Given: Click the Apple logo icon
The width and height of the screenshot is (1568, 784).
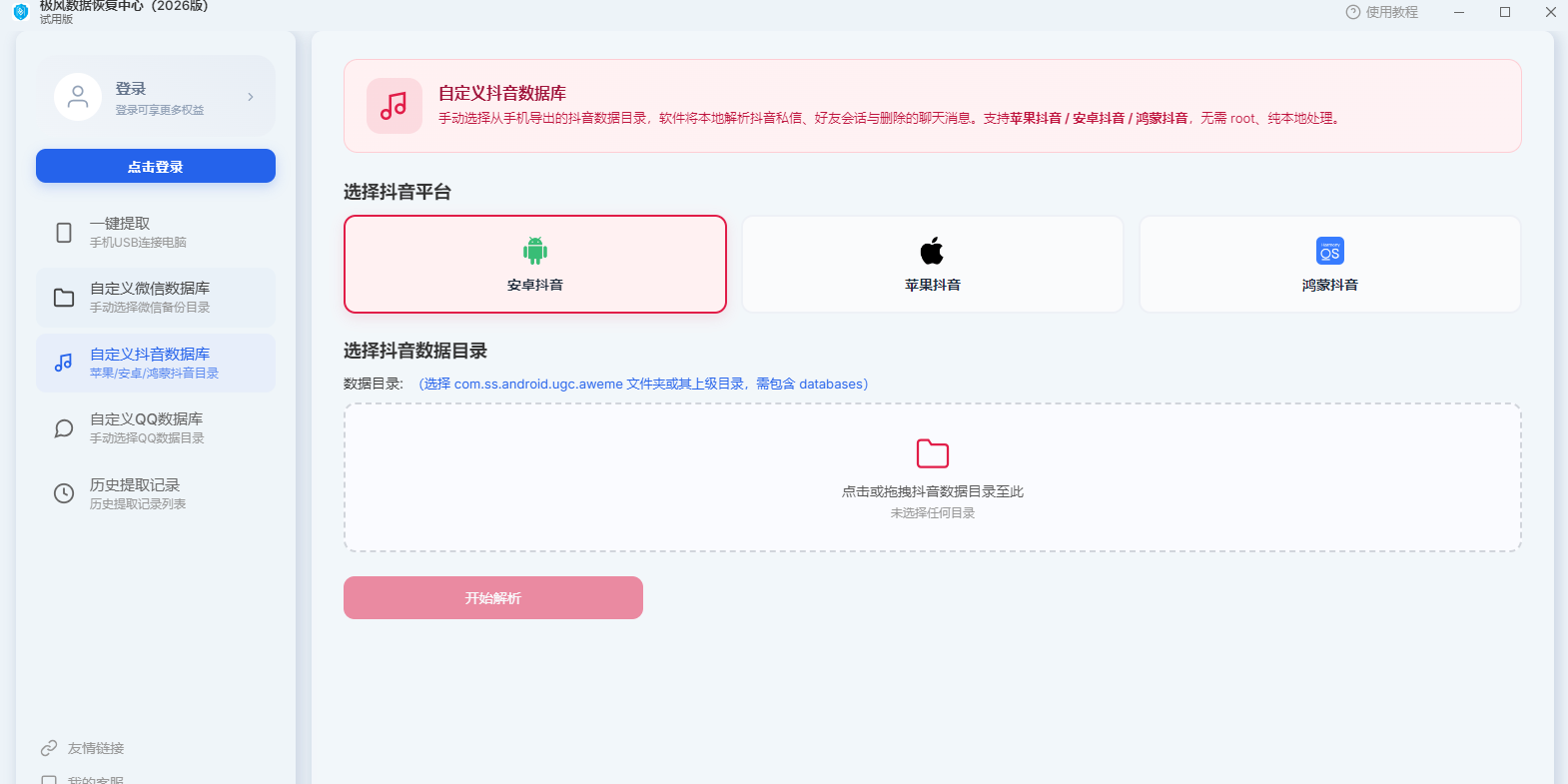Looking at the screenshot, I should click(932, 251).
